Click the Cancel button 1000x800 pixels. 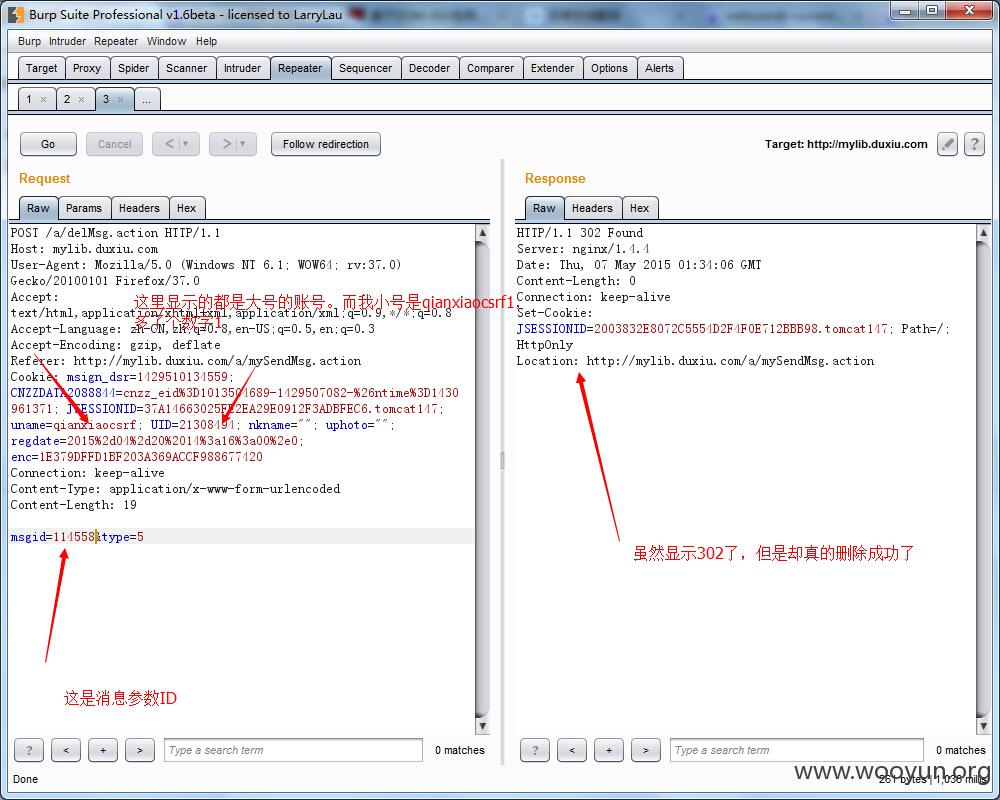[115, 144]
